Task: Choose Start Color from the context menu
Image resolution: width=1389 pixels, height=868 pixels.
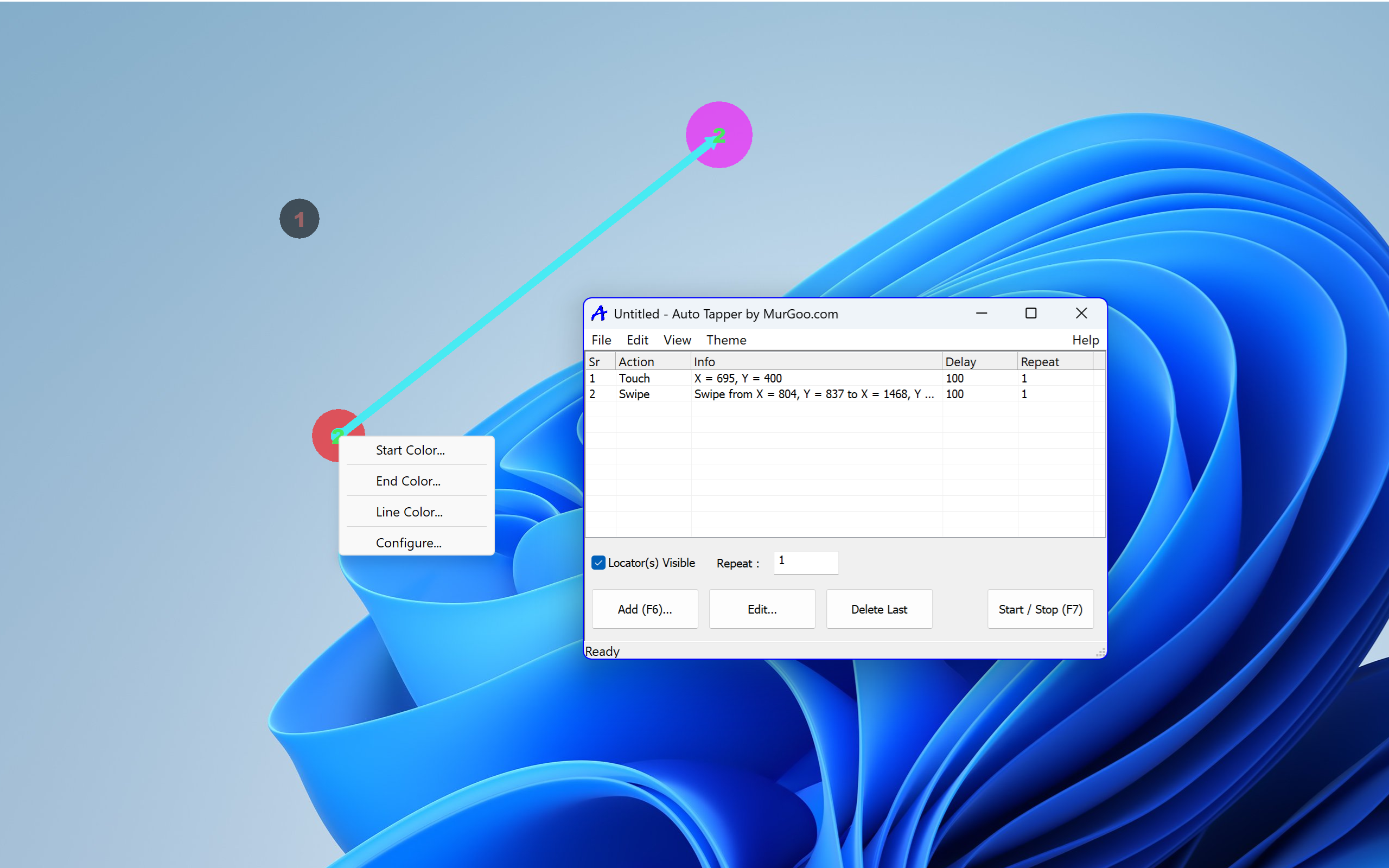Action: (410, 450)
